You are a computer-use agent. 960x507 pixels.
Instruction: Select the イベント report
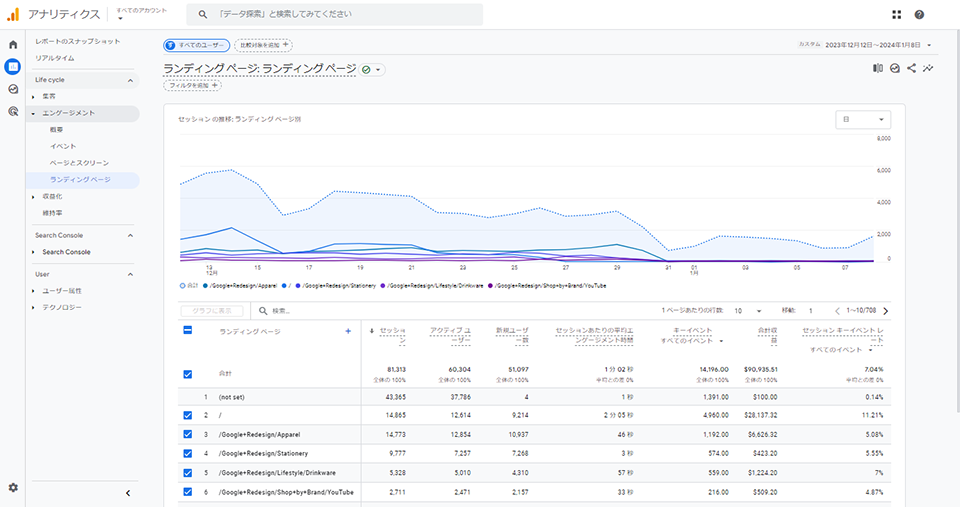click(x=63, y=146)
